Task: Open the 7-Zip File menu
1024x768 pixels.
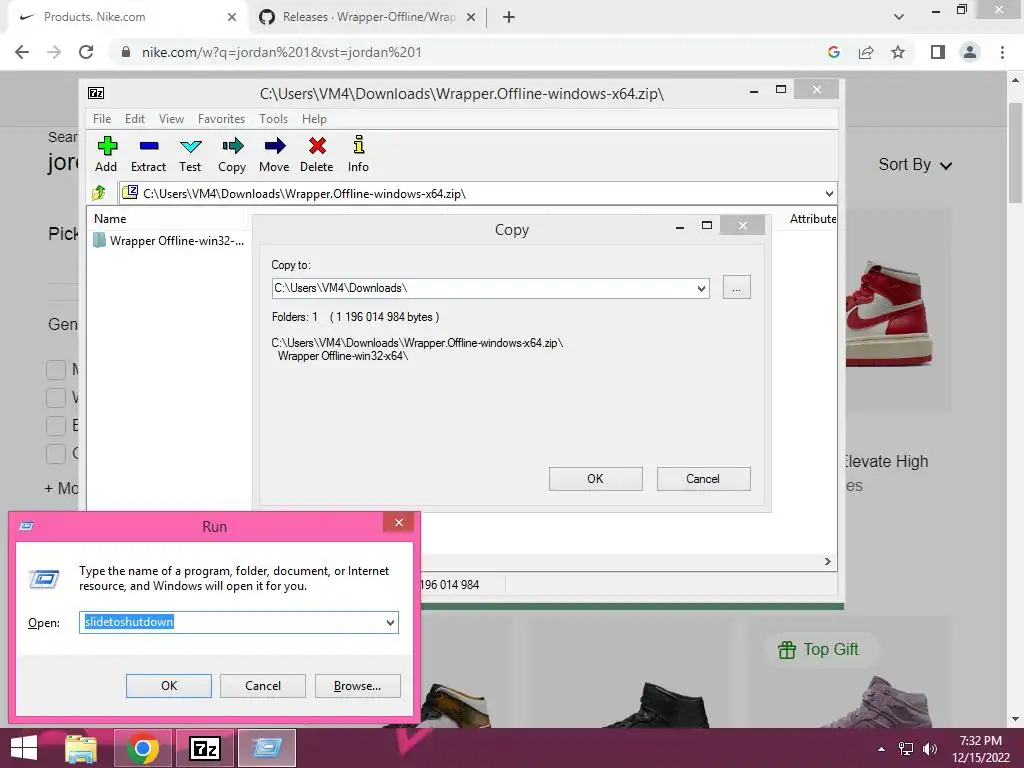Action: tap(102, 119)
